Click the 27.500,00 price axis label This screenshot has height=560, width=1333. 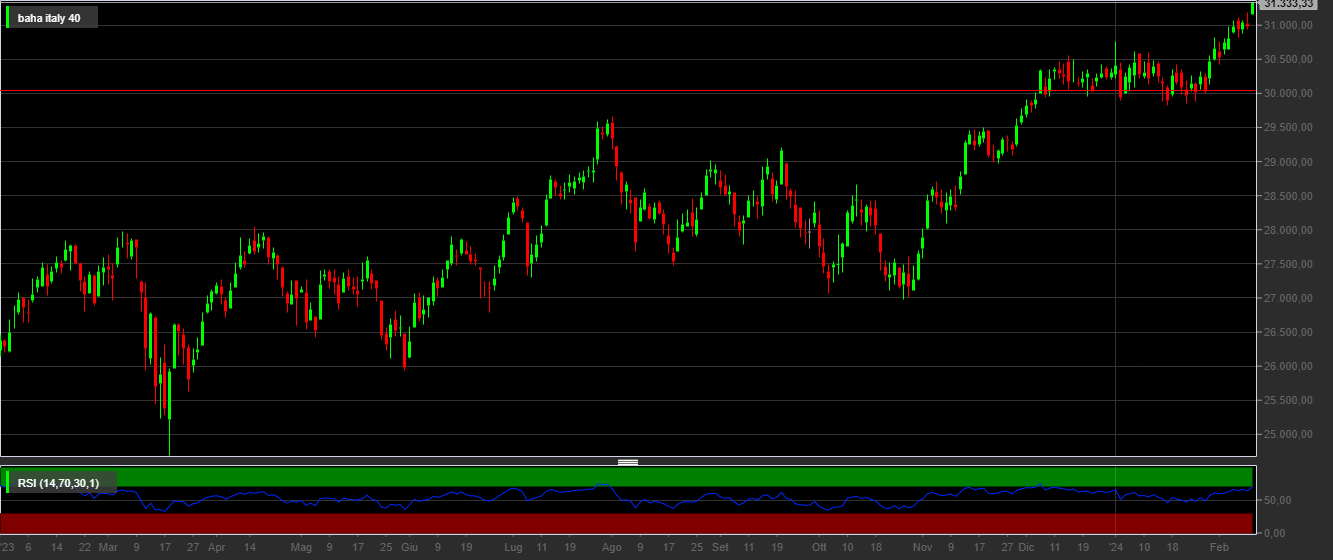click(1288, 264)
